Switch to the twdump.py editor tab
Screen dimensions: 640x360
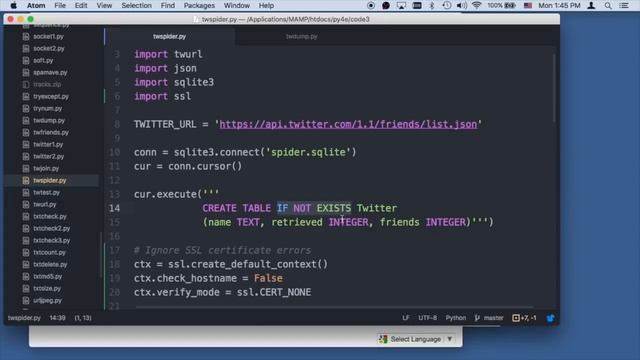pos(302,36)
